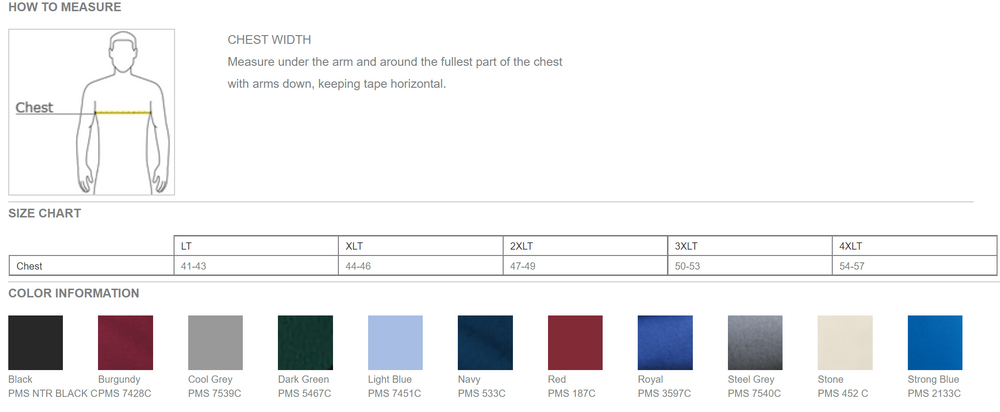Viewport: 1000px width, 412px height.
Task: Click the 3XLT chest value 50-53
Action: click(688, 266)
